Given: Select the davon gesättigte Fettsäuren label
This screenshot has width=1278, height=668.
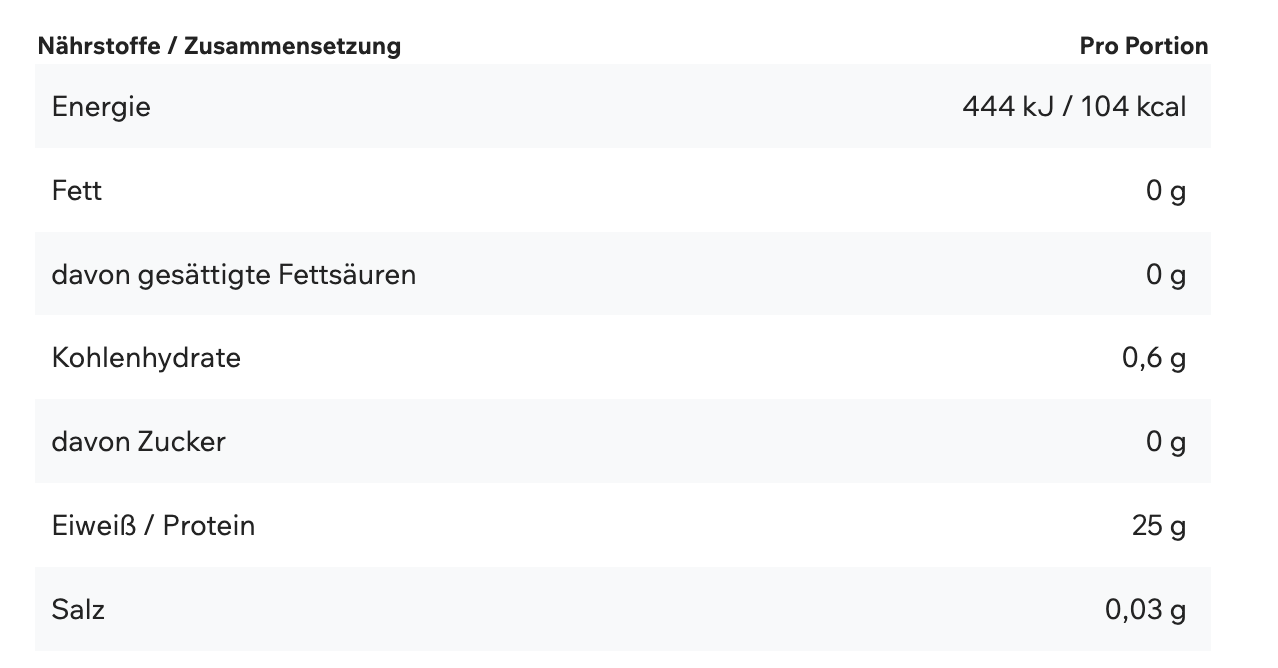Looking at the screenshot, I should click(x=233, y=275).
